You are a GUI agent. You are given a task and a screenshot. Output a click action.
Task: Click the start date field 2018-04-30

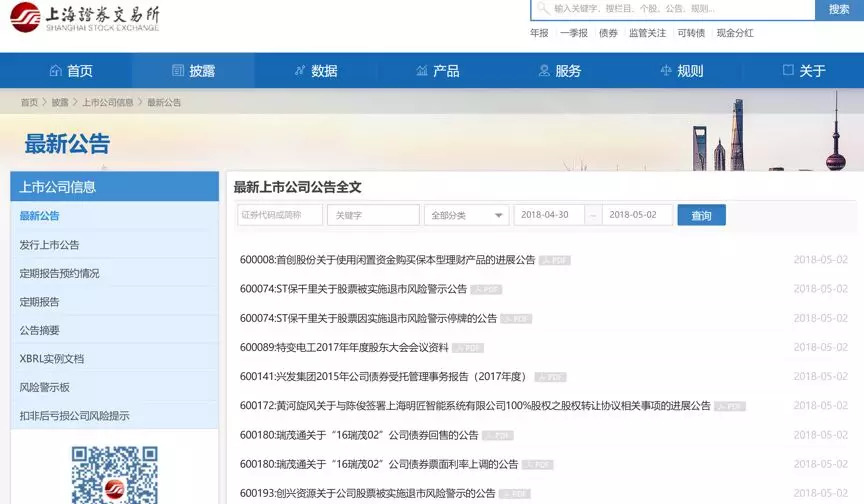549,215
